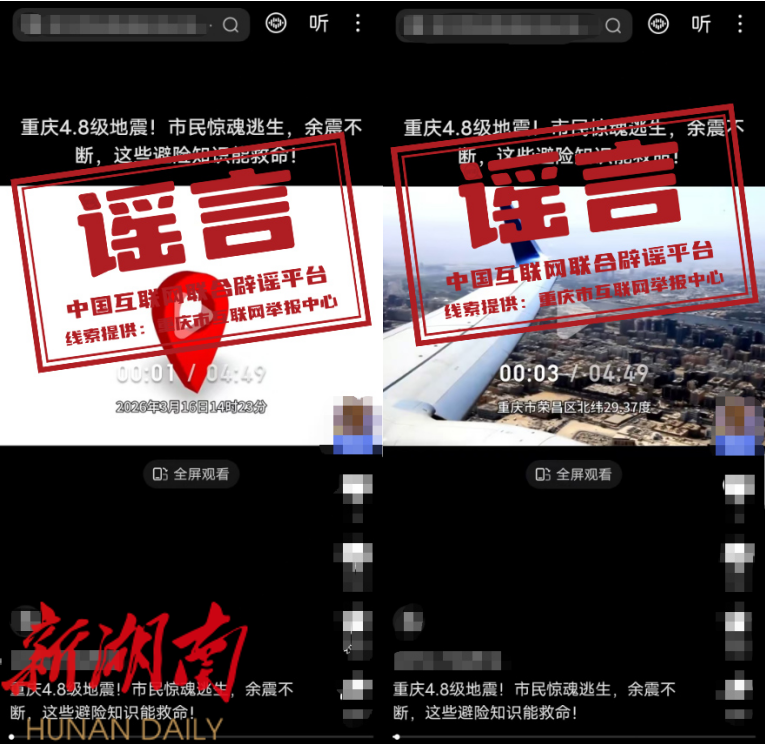Image resolution: width=765 pixels, height=744 pixels.
Task: Tap the search magnifier icon in the right screen
Action: tap(614, 25)
